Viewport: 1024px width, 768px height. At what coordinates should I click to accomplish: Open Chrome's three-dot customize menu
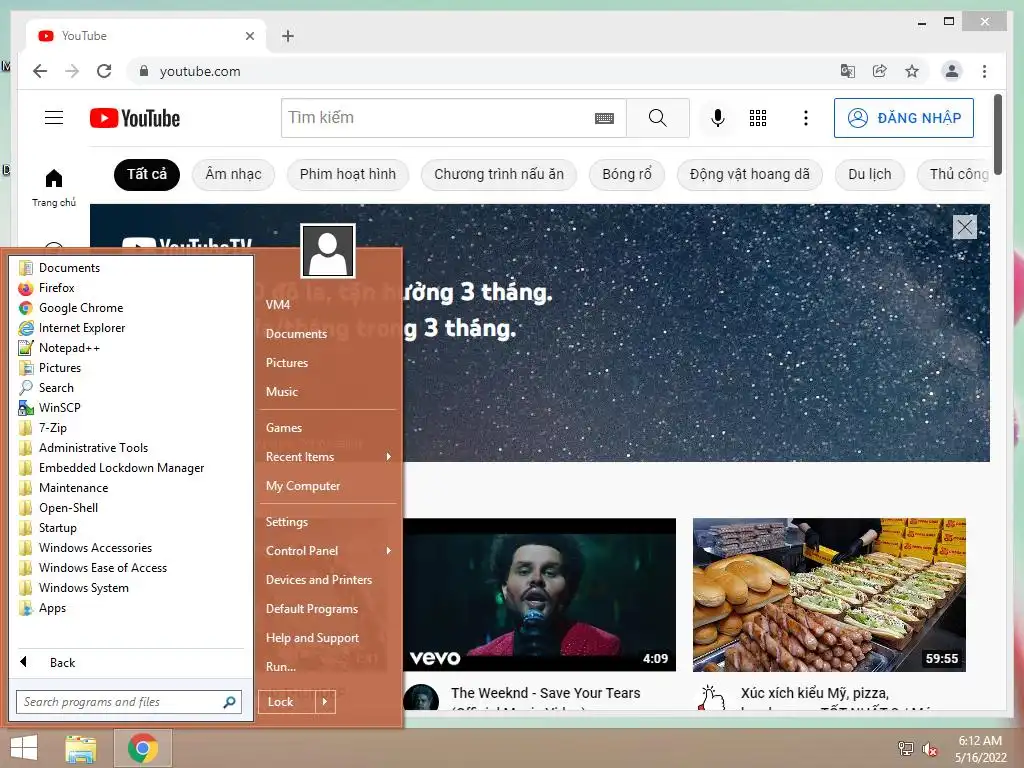coord(984,71)
